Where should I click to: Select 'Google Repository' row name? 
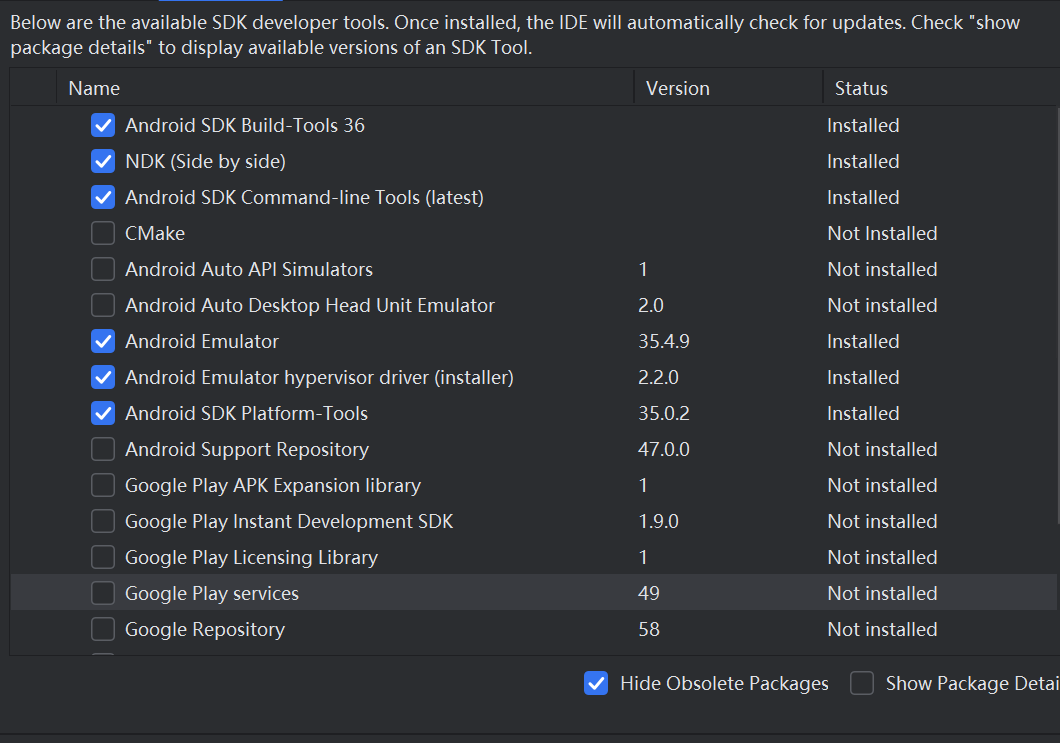point(205,629)
